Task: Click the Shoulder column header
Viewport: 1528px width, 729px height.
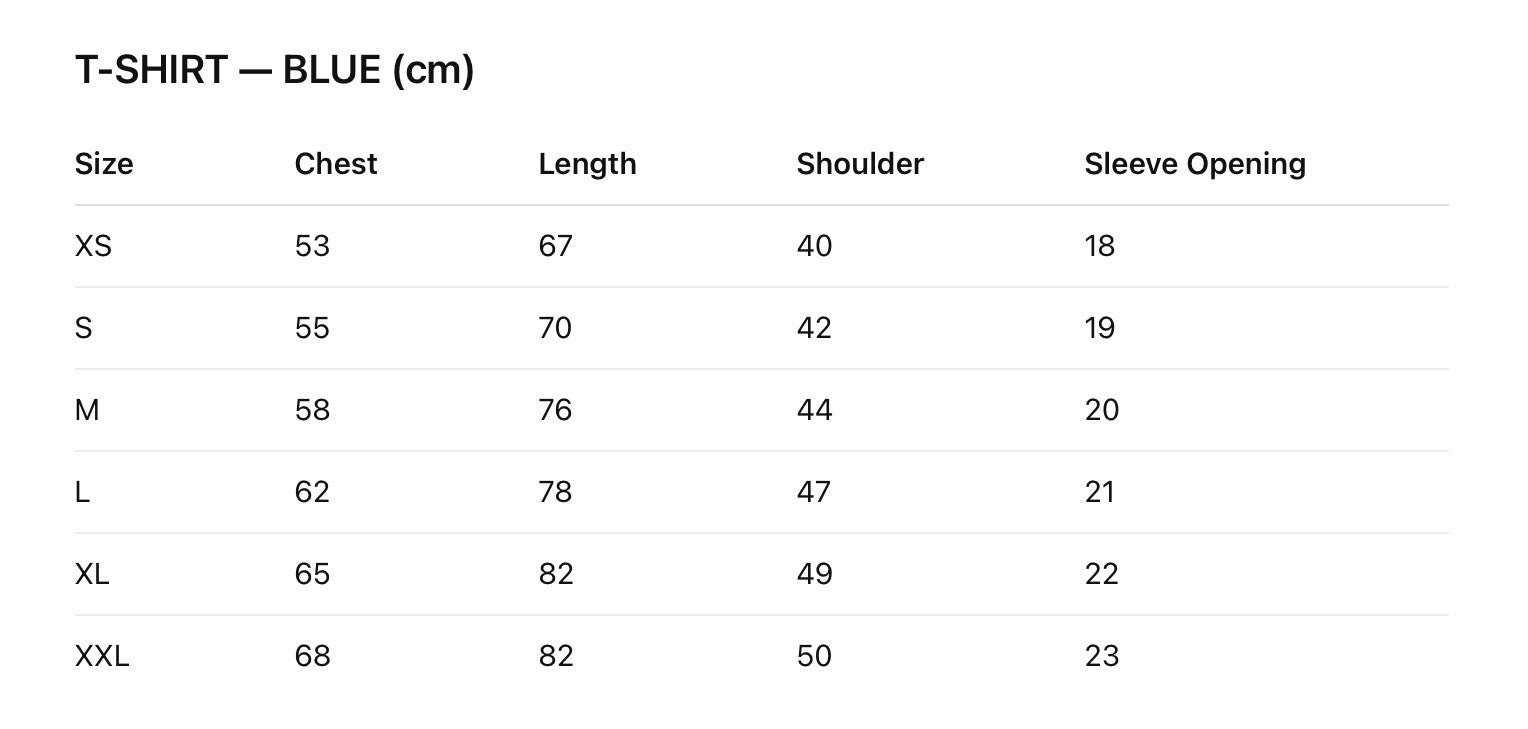Action: coord(860,164)
